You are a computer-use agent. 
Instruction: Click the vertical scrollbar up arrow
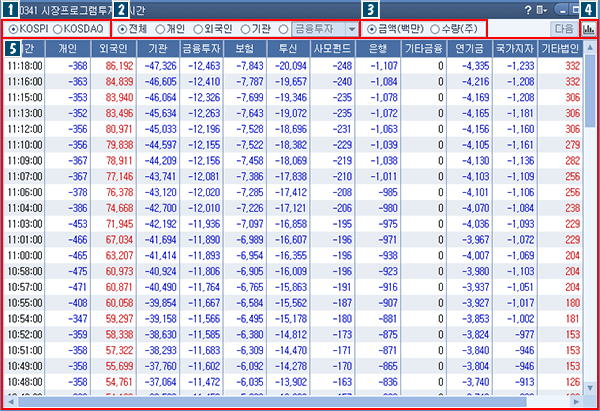pyautogui.click(x=590, y=47)
